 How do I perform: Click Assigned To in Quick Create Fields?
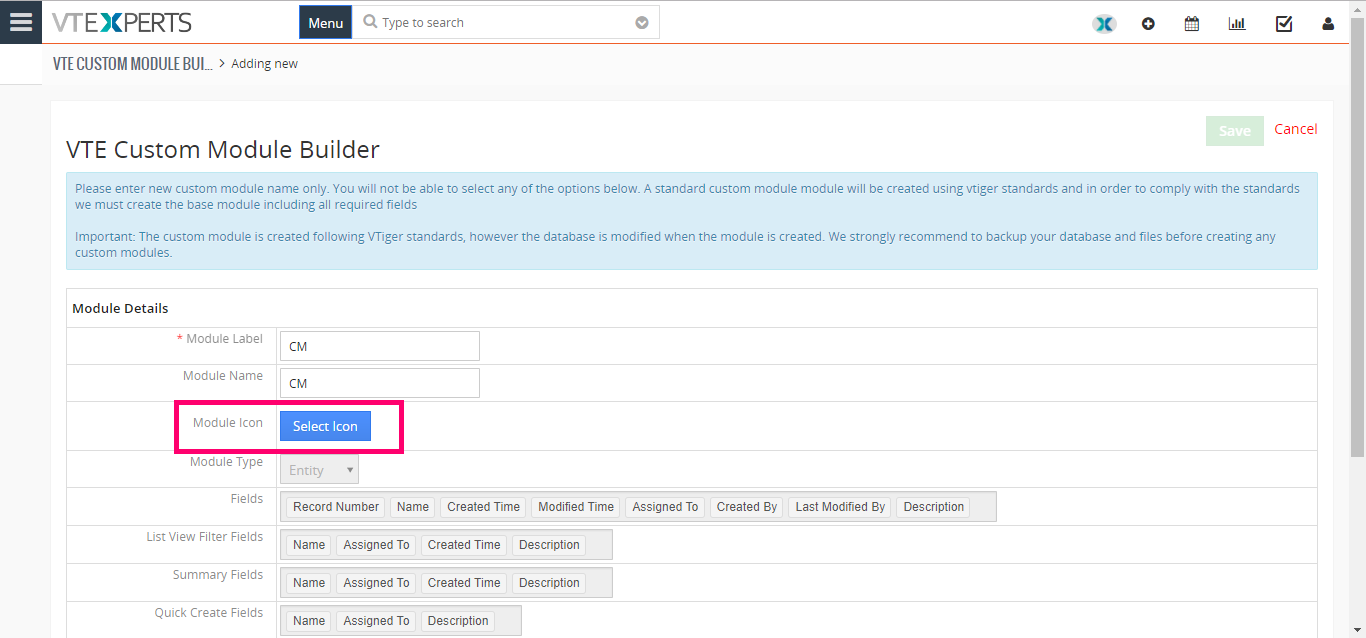click(x=376, y=621)
